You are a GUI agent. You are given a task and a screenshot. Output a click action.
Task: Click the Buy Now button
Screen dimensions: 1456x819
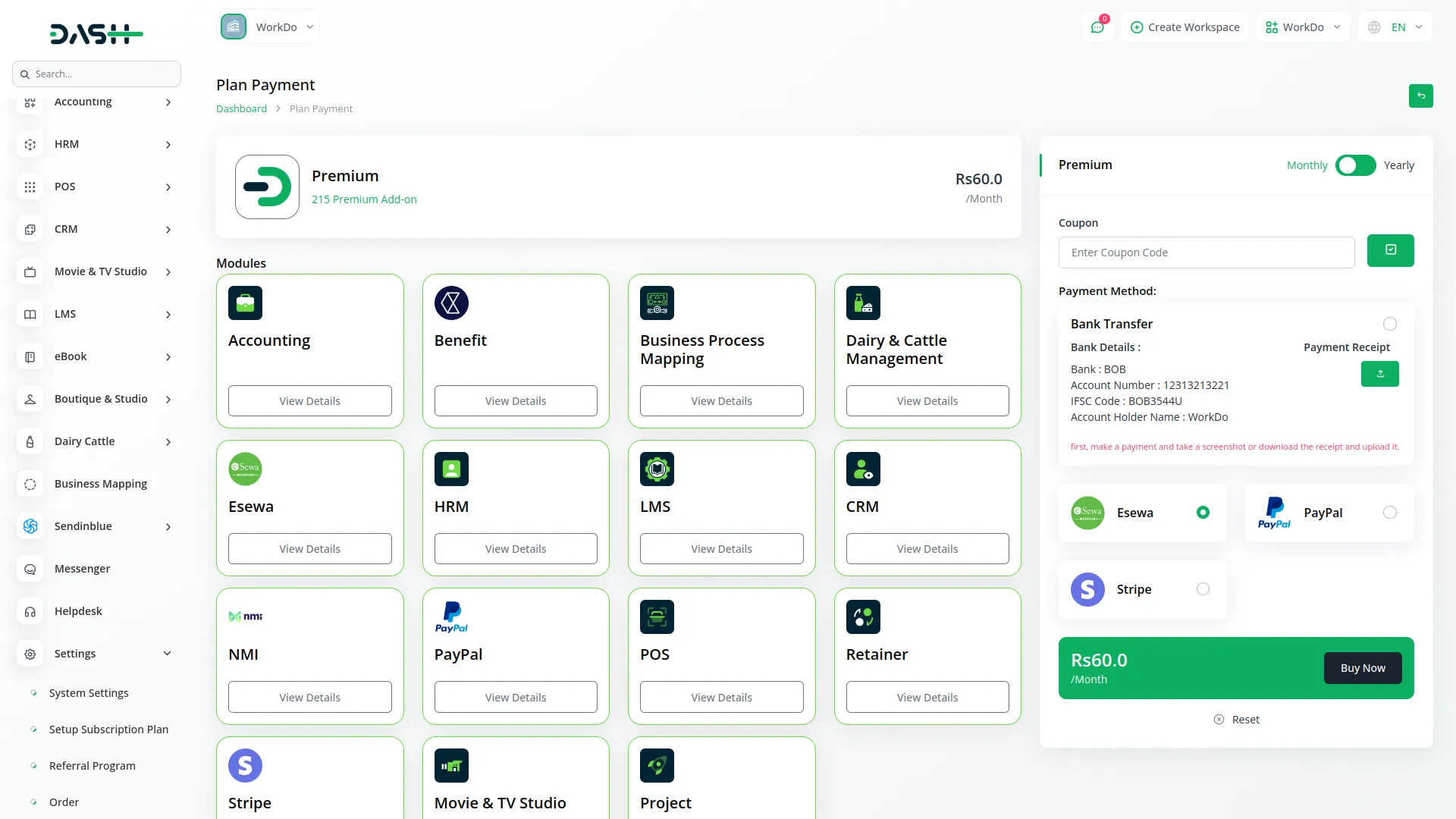pos(1362,668)
